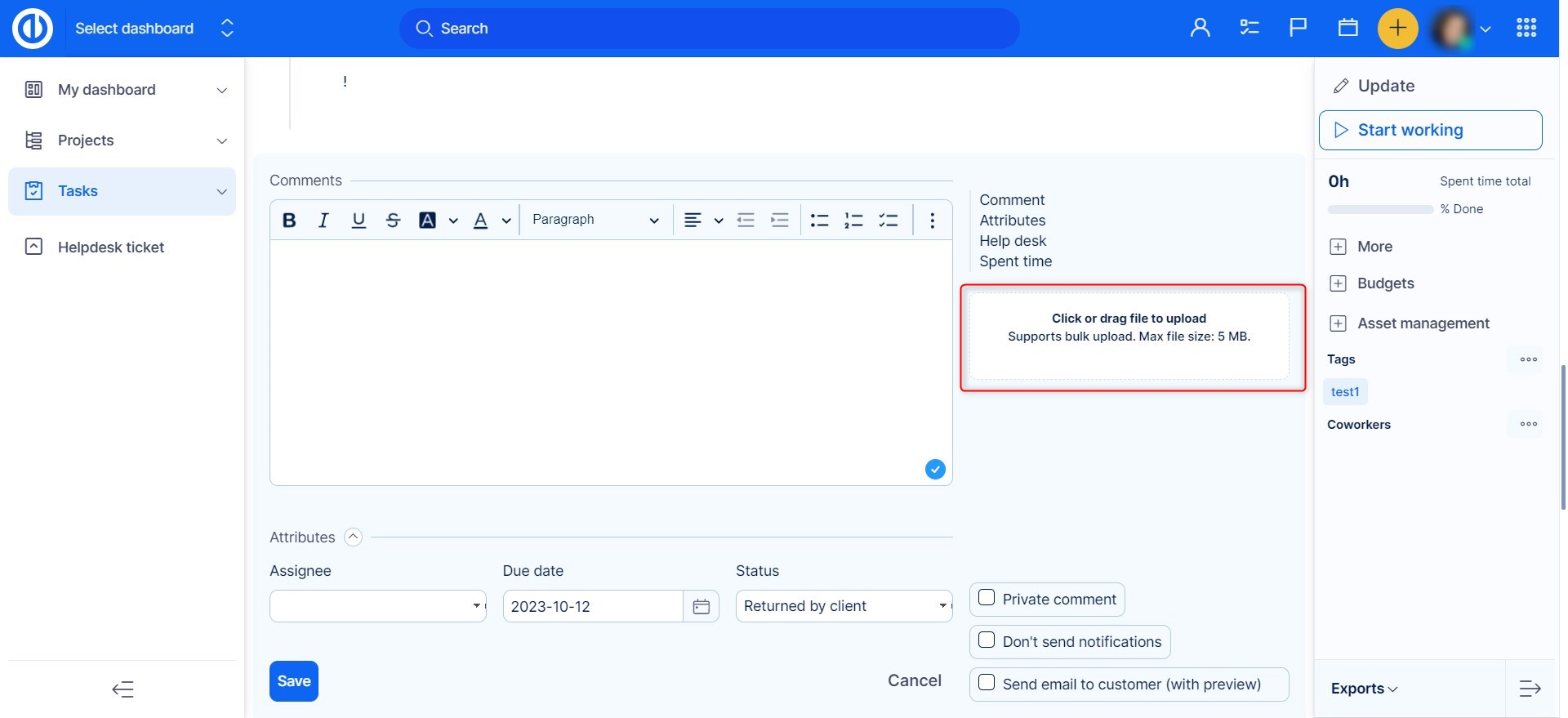Open the calendar icon in top bar
The height and width of the screenshot is (718, 1568).
click(1347, 29)
